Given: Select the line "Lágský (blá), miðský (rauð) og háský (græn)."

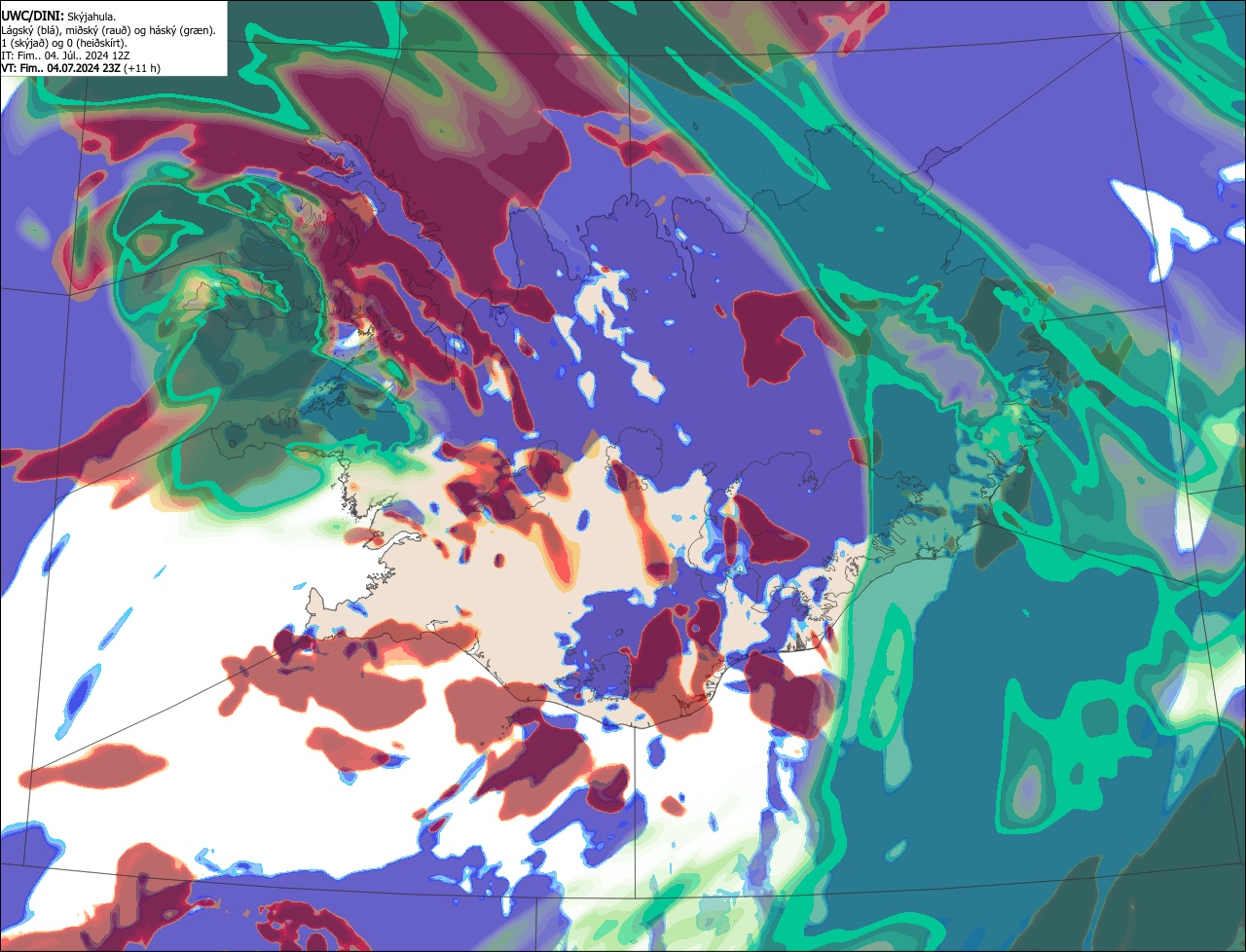Looking at the screenshot, I should 109,30.
